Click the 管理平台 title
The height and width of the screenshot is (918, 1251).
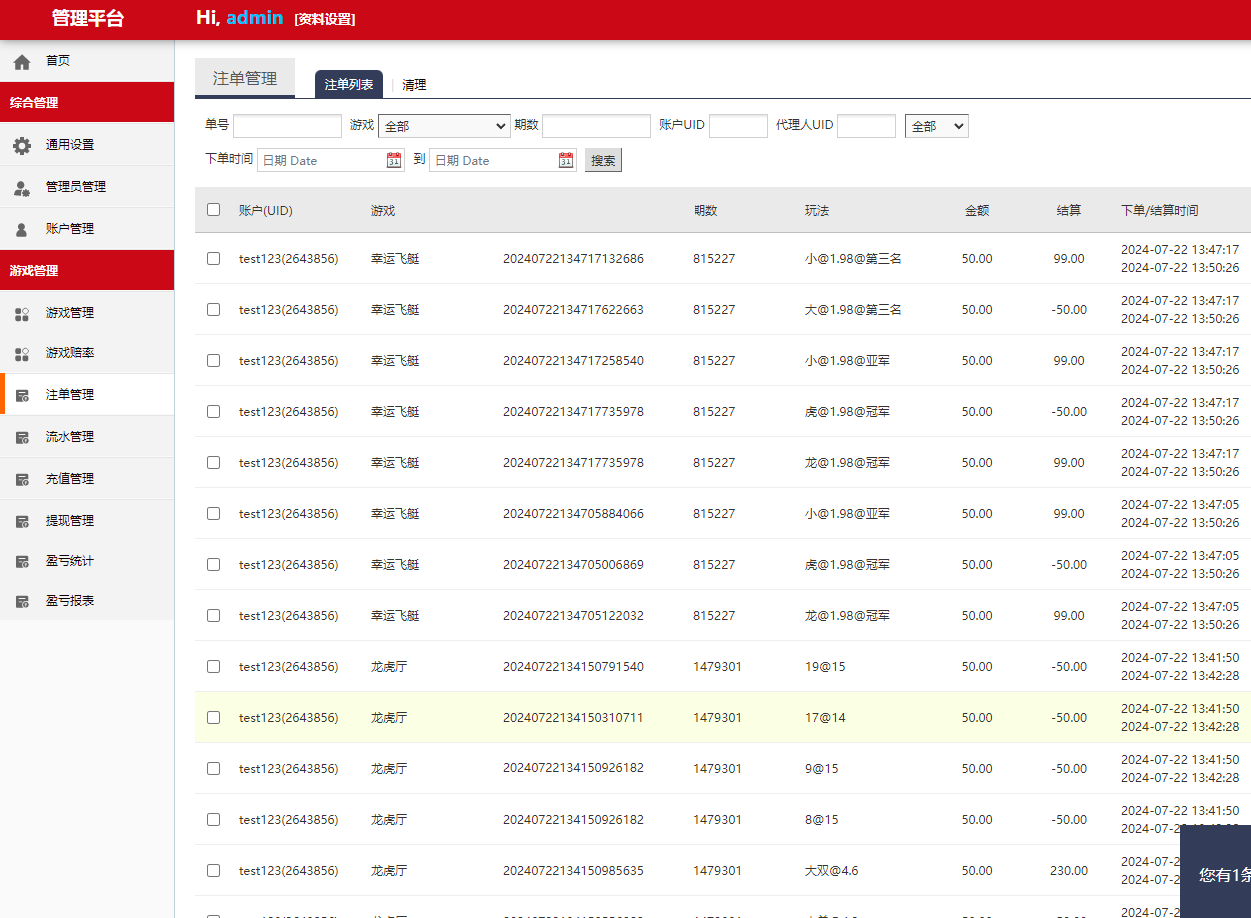87,18
